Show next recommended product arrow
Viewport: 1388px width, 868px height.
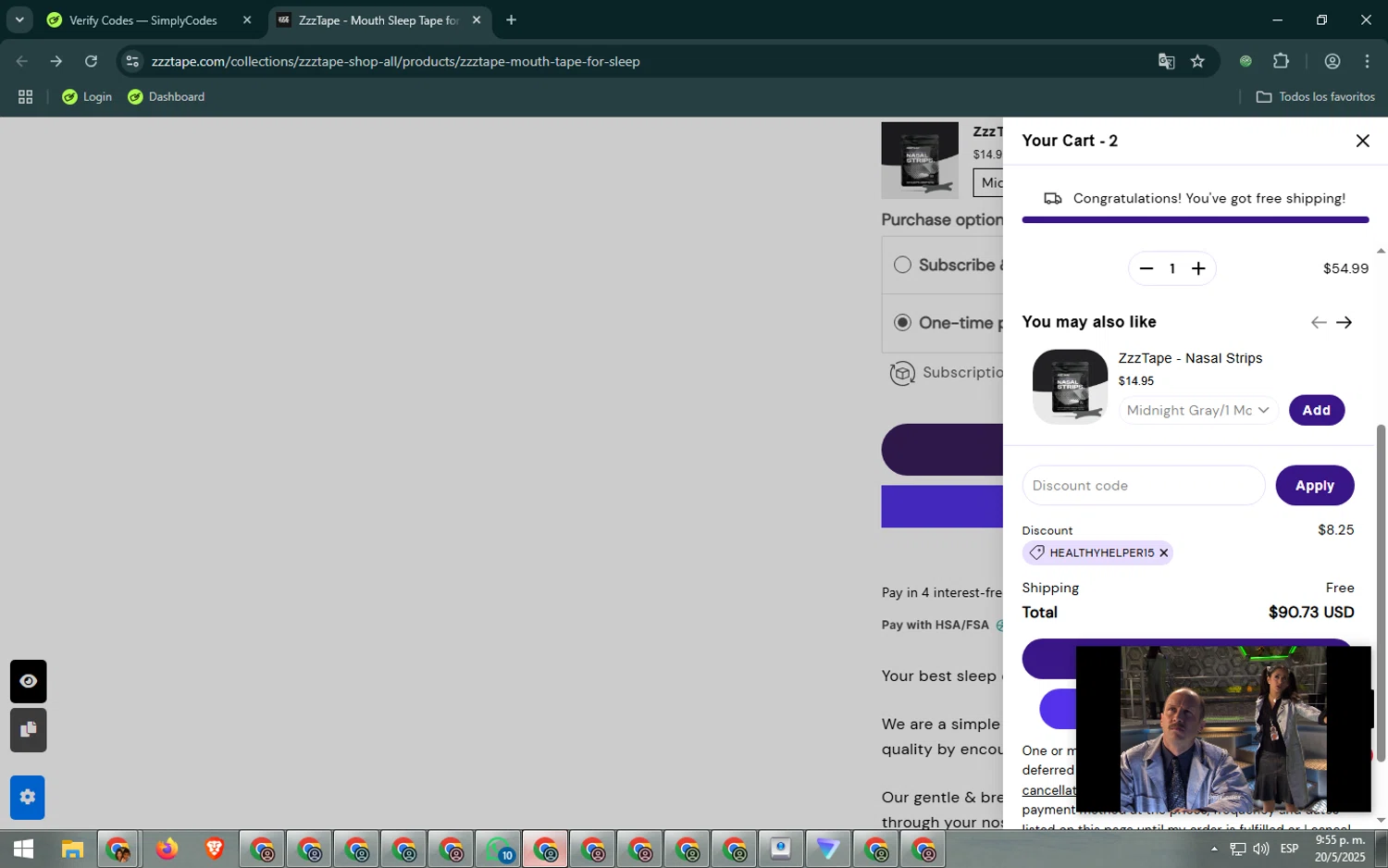coord(1345,322)
